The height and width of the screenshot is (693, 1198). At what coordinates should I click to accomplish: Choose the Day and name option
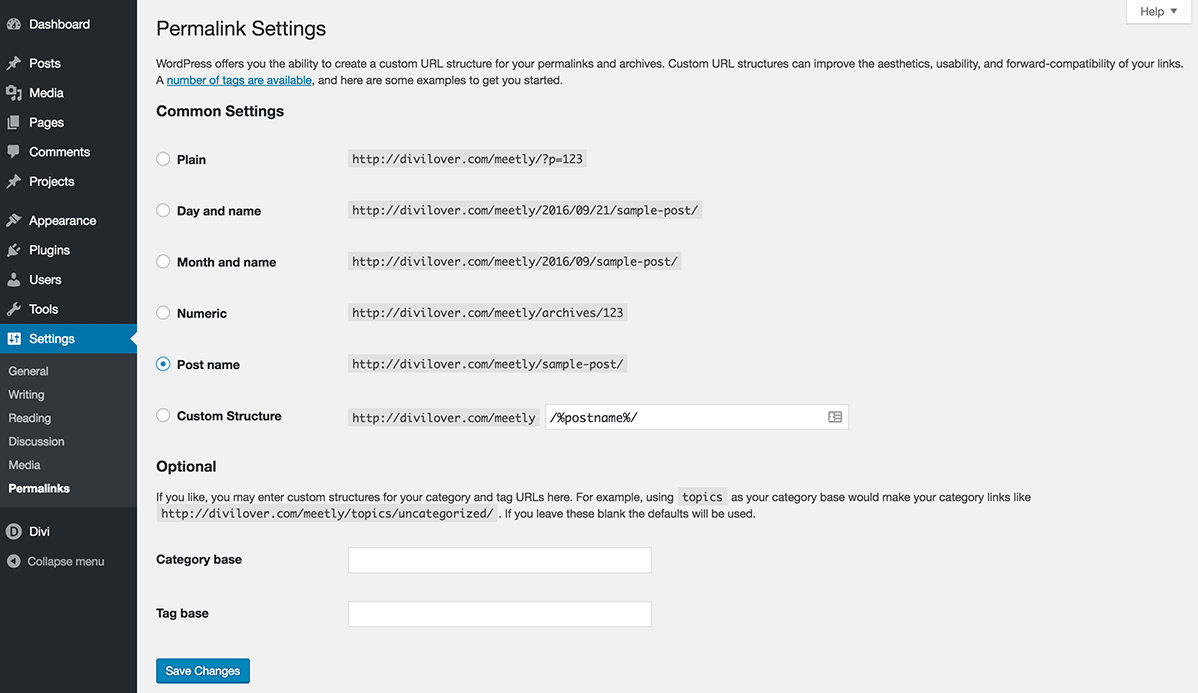(163, 210)
